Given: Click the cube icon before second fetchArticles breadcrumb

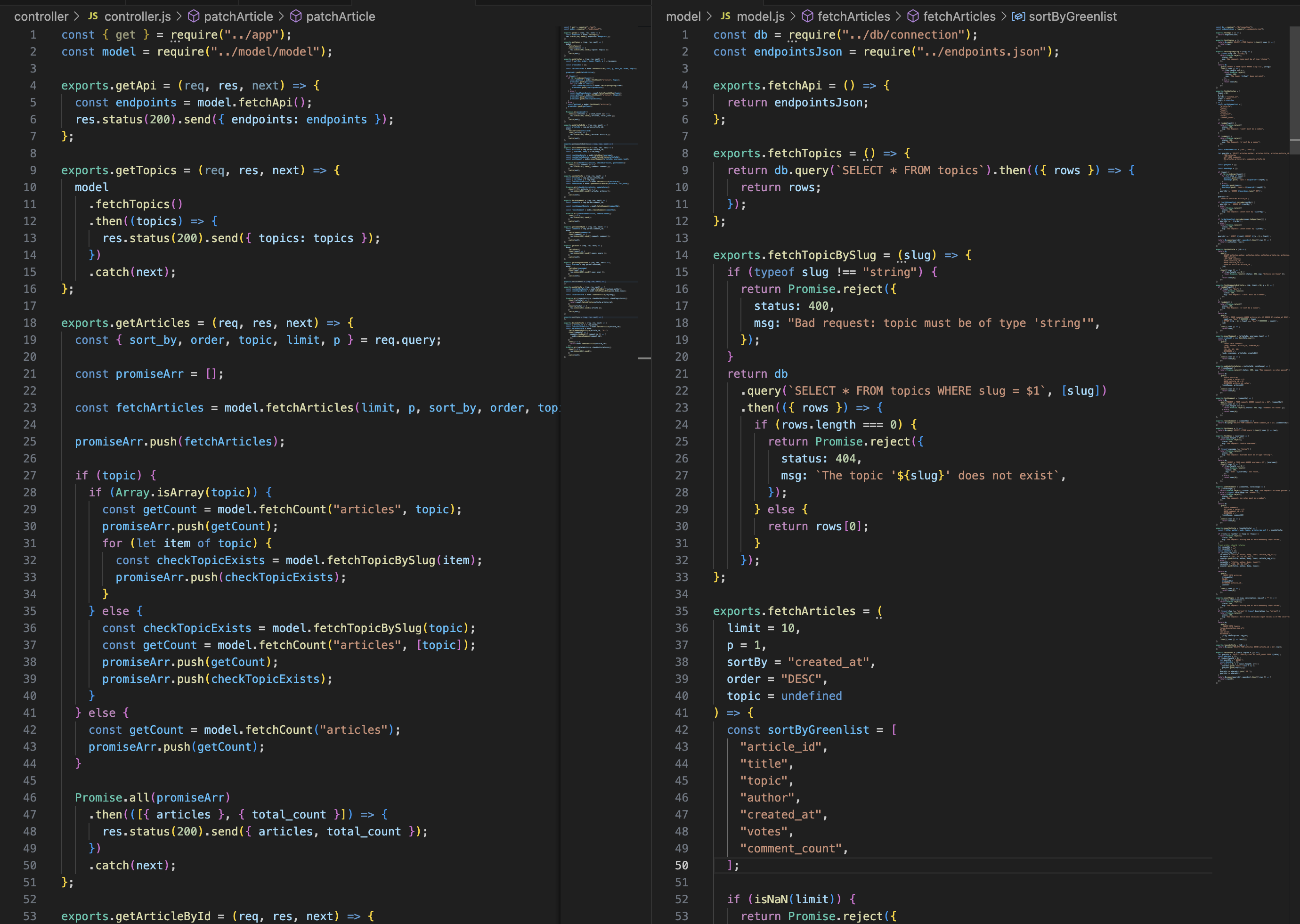Looking at the screenshot, I should [x=912, y=16].
